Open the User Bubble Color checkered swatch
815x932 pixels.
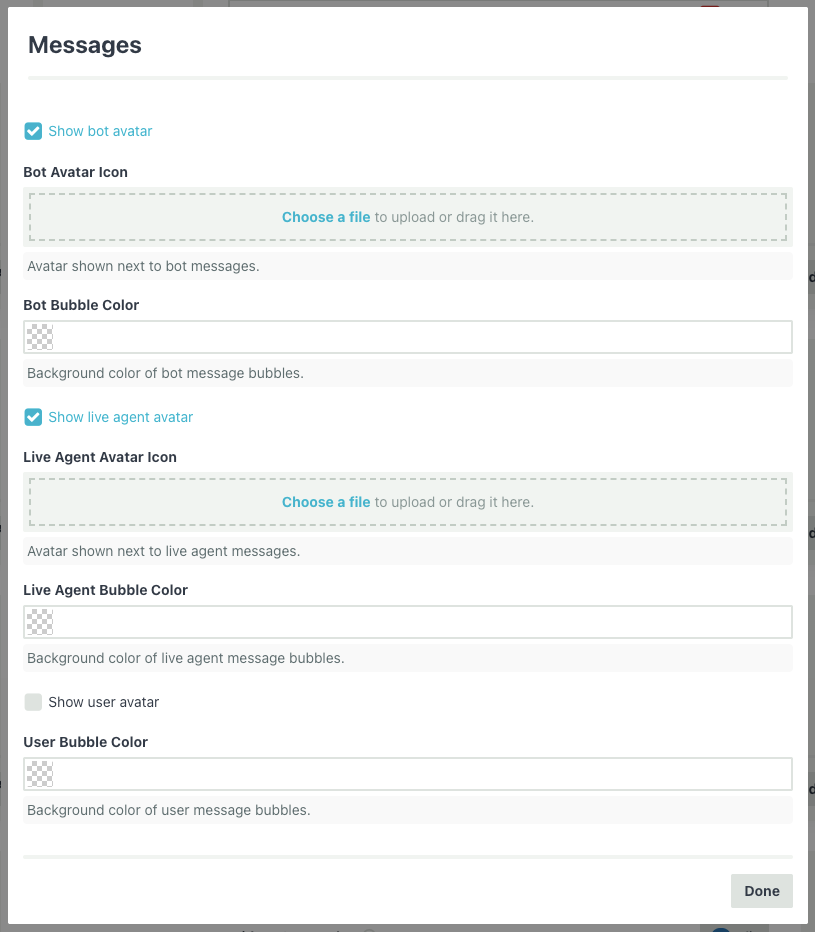click(39, 774)
